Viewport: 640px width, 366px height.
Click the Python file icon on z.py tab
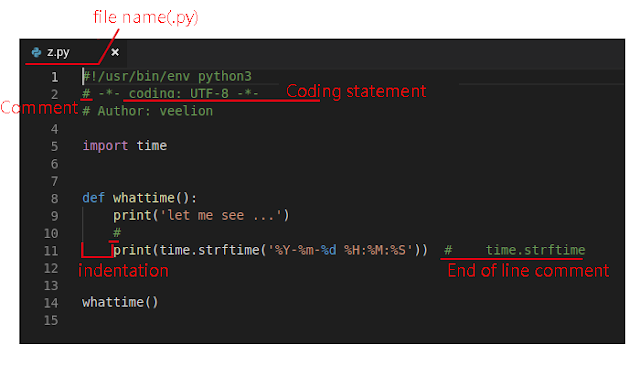pyautogui.click(x=36, y=52)
